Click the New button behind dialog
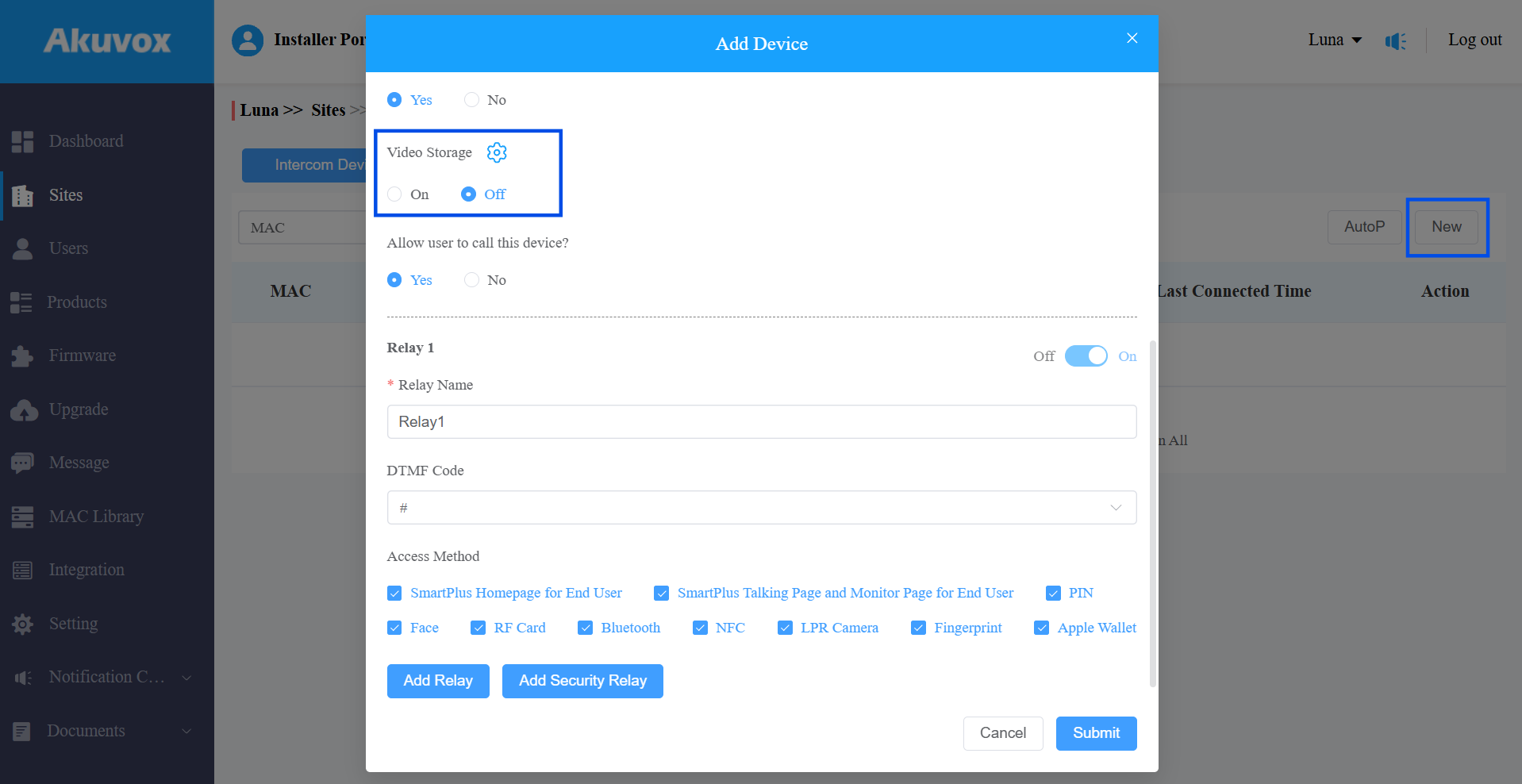This screenshot has height=784, width=1522. click(x=1446, y=227)
